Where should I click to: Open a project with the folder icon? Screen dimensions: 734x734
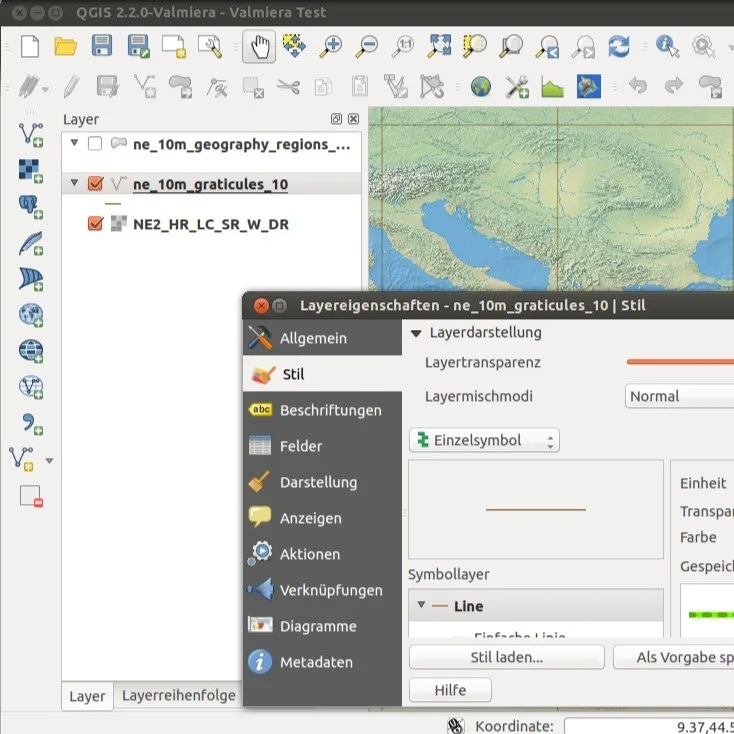(66, 46)
